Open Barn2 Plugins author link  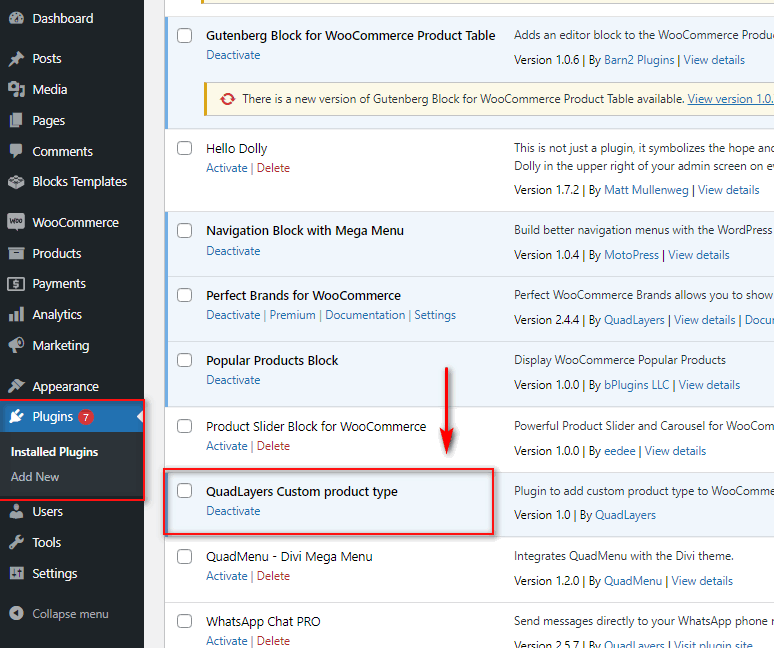point(639,60)
